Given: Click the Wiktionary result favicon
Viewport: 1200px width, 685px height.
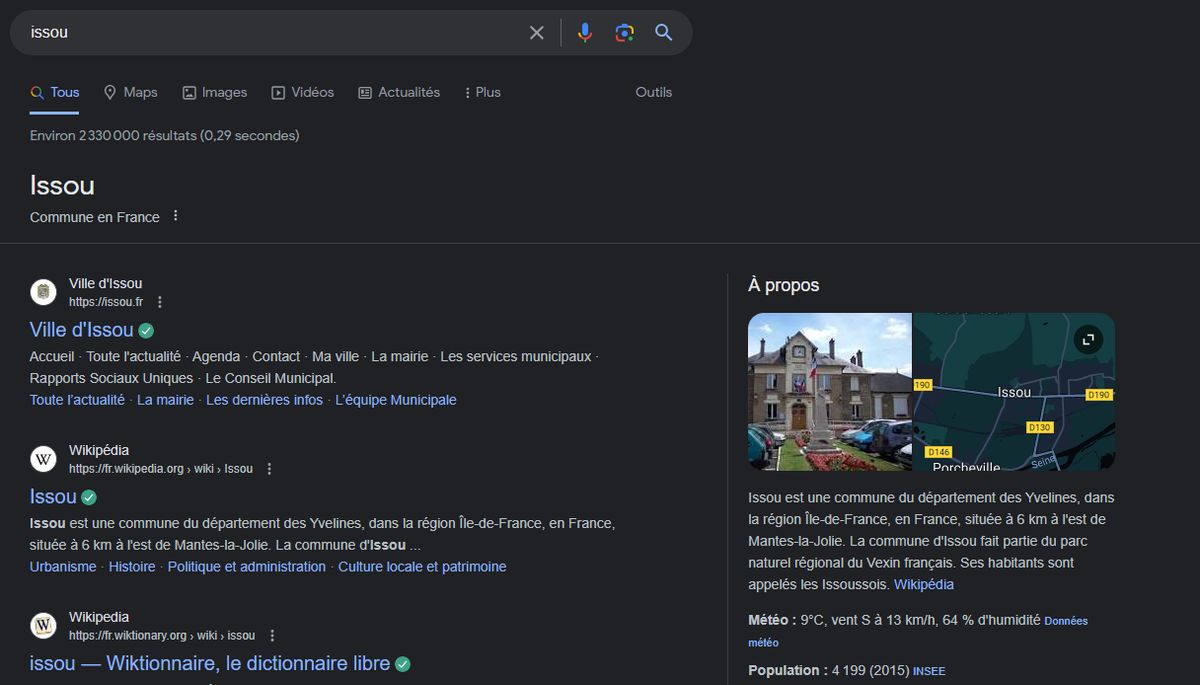Looking at the screenshot, I should point(43,626).
